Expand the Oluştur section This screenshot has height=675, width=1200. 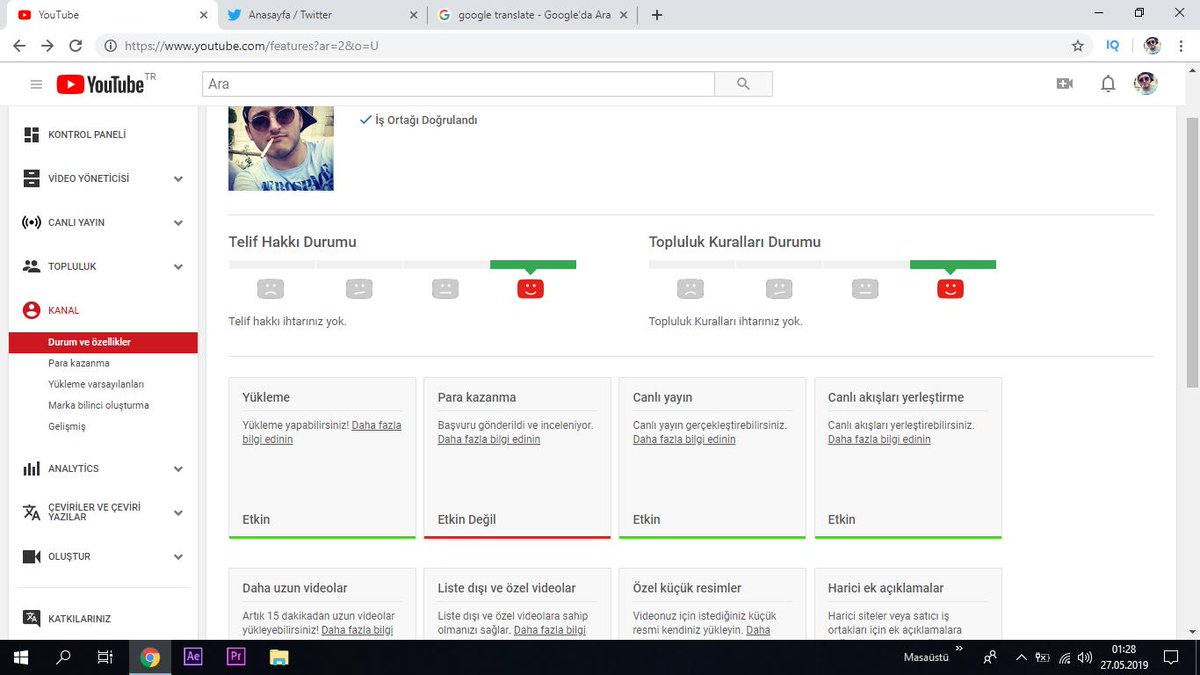pos(178,557)
